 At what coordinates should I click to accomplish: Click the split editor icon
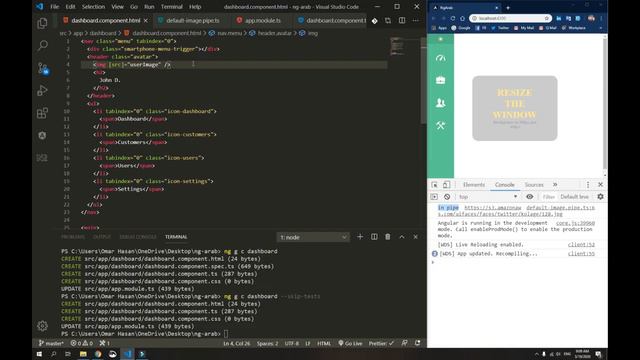point(402,20)
